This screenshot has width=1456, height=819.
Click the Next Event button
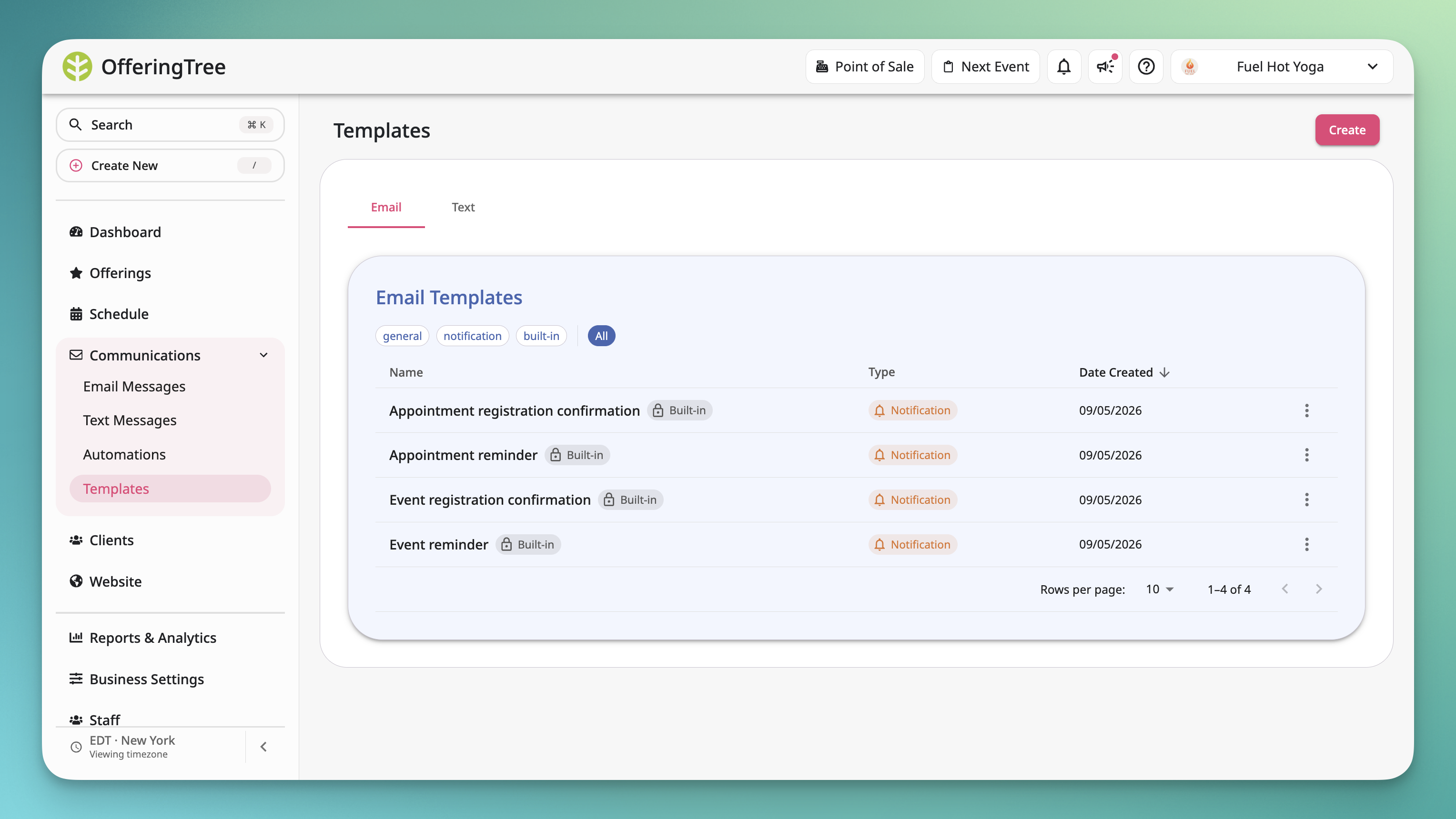coord(985,67)
